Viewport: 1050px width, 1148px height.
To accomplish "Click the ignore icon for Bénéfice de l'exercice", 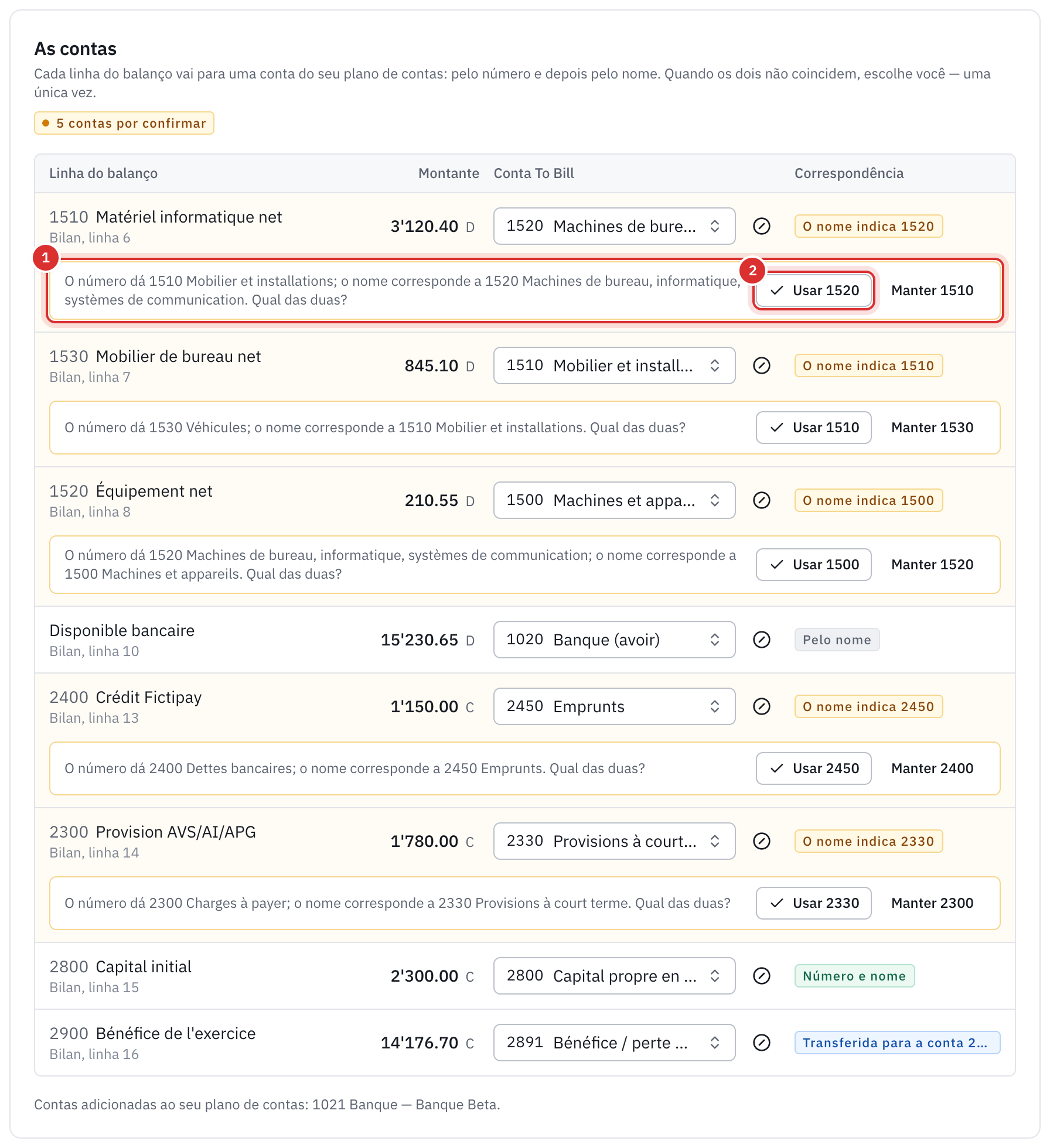I will click(761, 1043).
